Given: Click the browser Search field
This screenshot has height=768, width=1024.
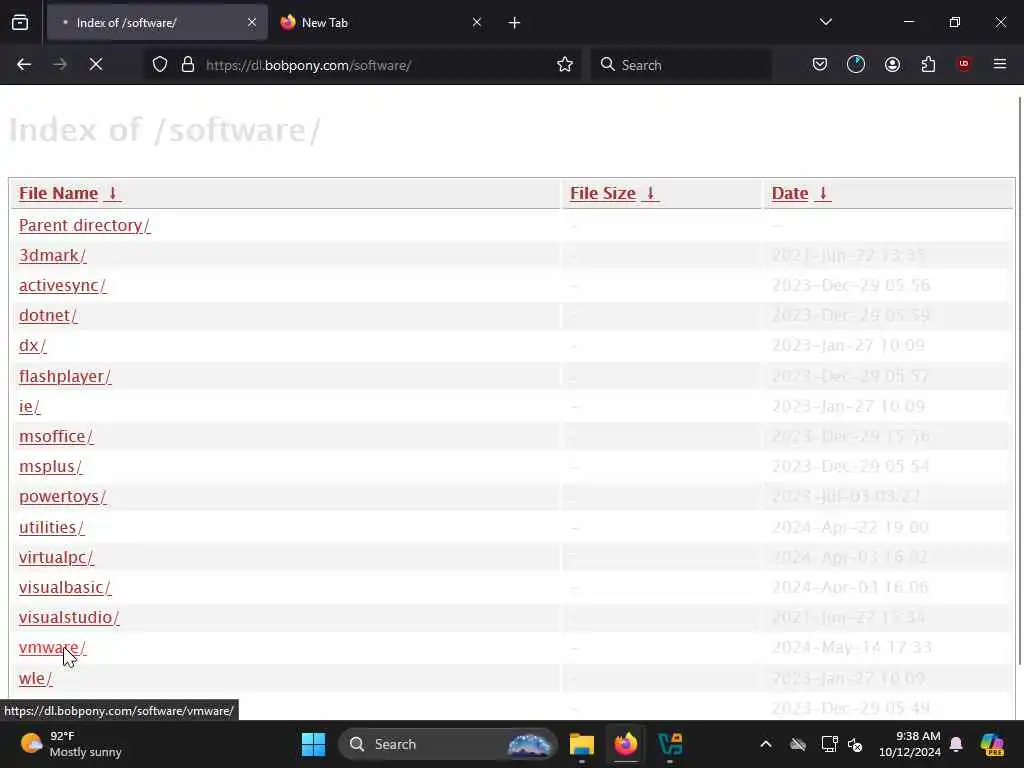Looking at the screenshot, I should pos(681,65).
